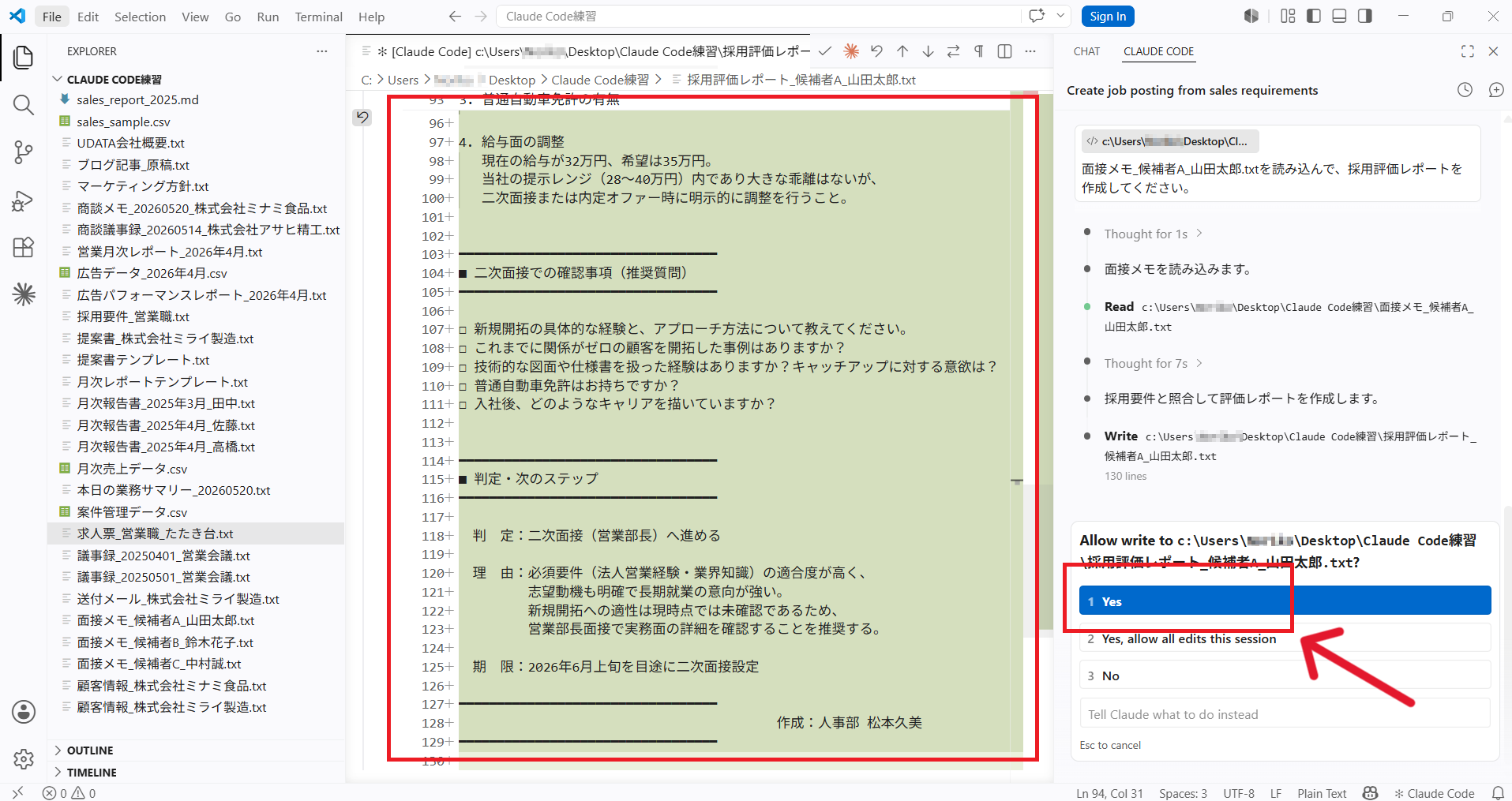Open sales_report_2025.md in the explorer
The image size is (1512, 801).
click(x=197, y=99)
